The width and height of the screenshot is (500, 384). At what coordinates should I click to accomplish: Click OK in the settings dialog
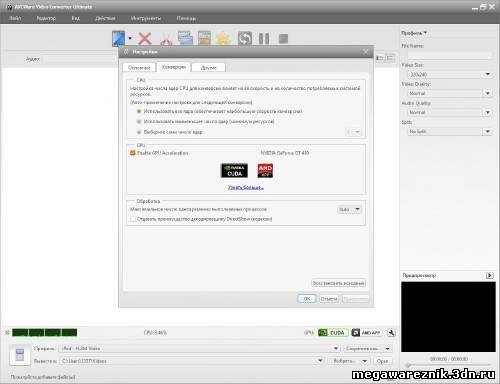coord(307,299)
